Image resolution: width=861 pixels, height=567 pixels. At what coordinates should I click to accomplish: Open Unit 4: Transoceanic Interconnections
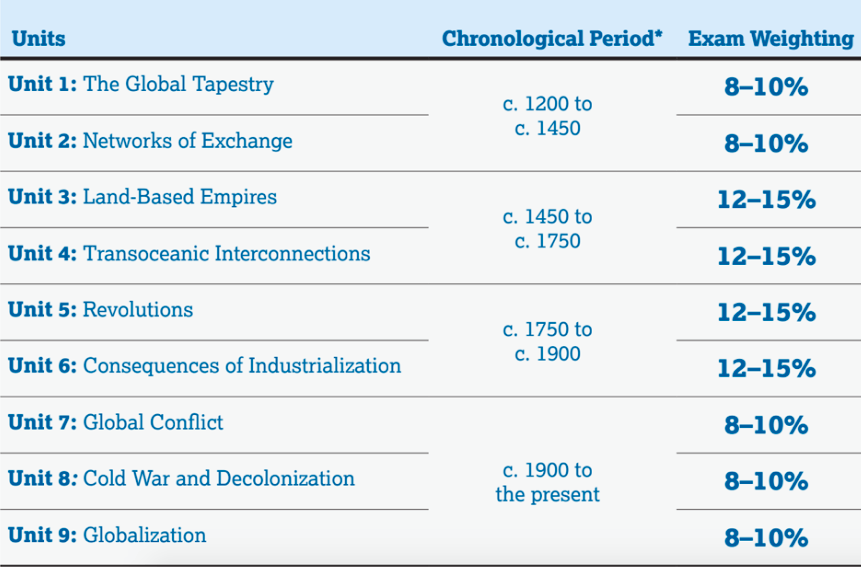click(189, 254)
